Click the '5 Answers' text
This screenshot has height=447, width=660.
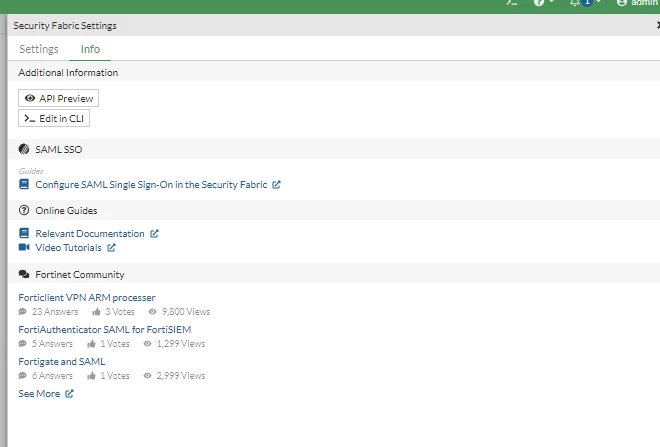[53, 344]
